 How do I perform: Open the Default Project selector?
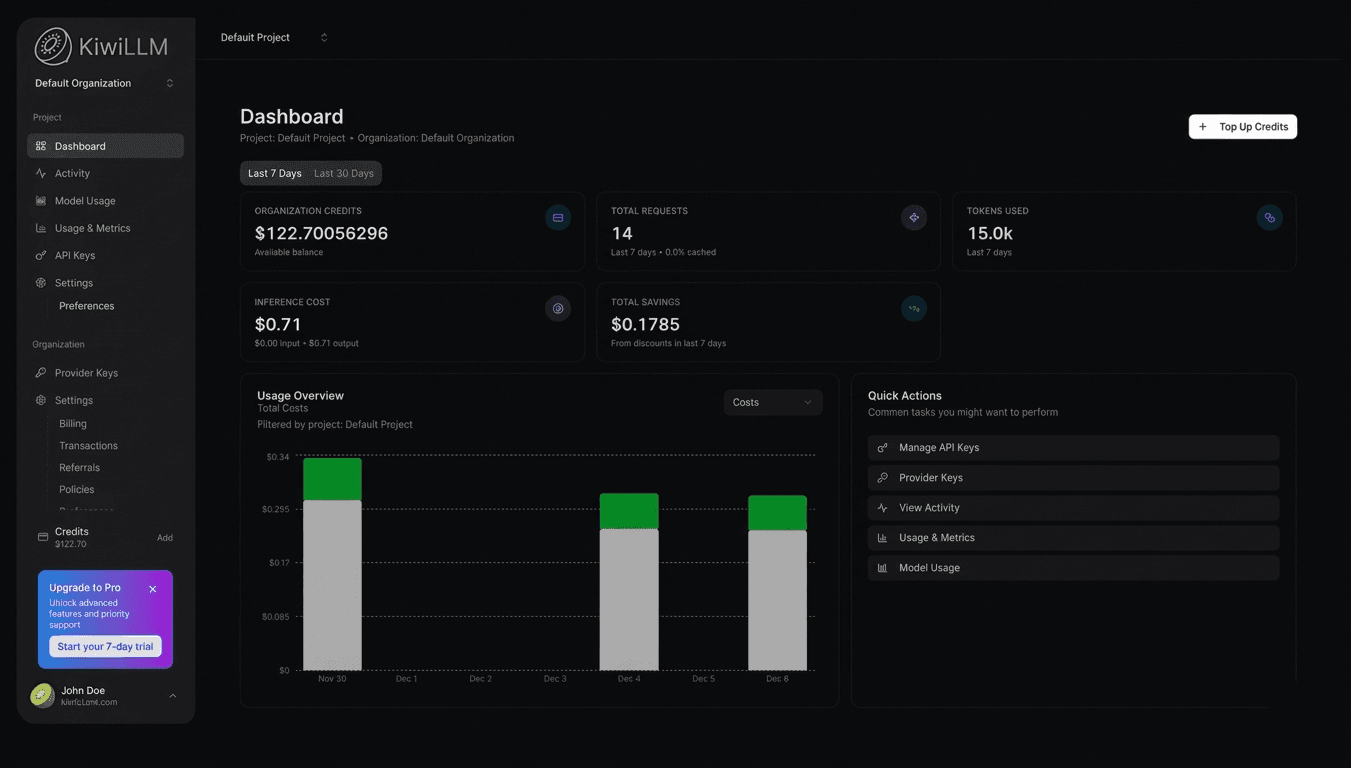point(270,36)
